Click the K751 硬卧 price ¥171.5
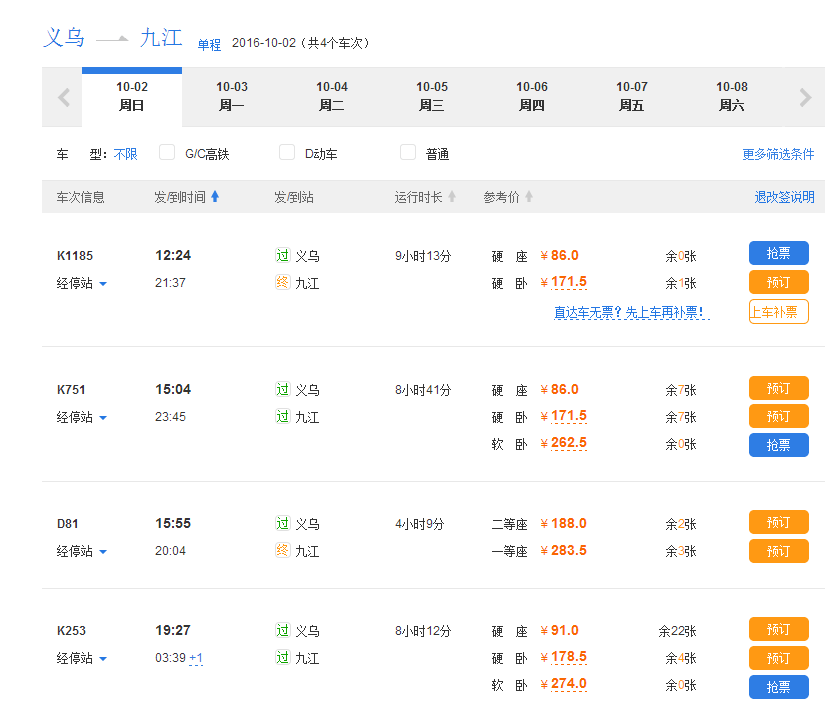Image resolution: width=837 pixels, height=722 pixels. point(564,416)
